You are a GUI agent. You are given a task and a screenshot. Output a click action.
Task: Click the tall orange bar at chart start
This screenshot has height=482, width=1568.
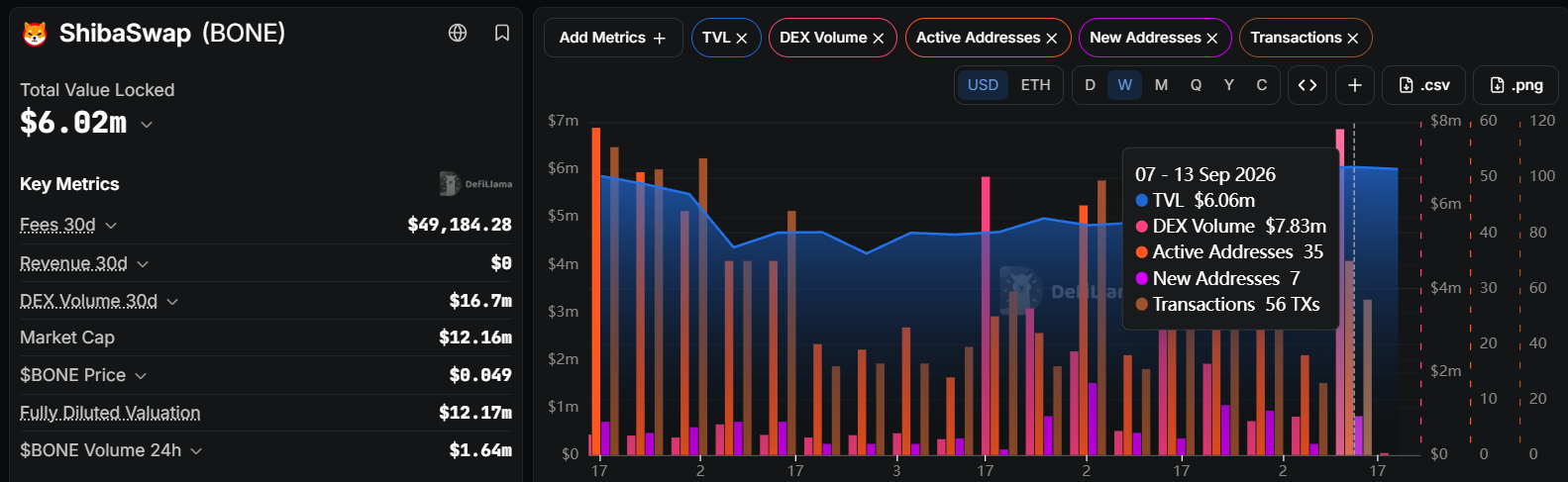pos(596,291)
